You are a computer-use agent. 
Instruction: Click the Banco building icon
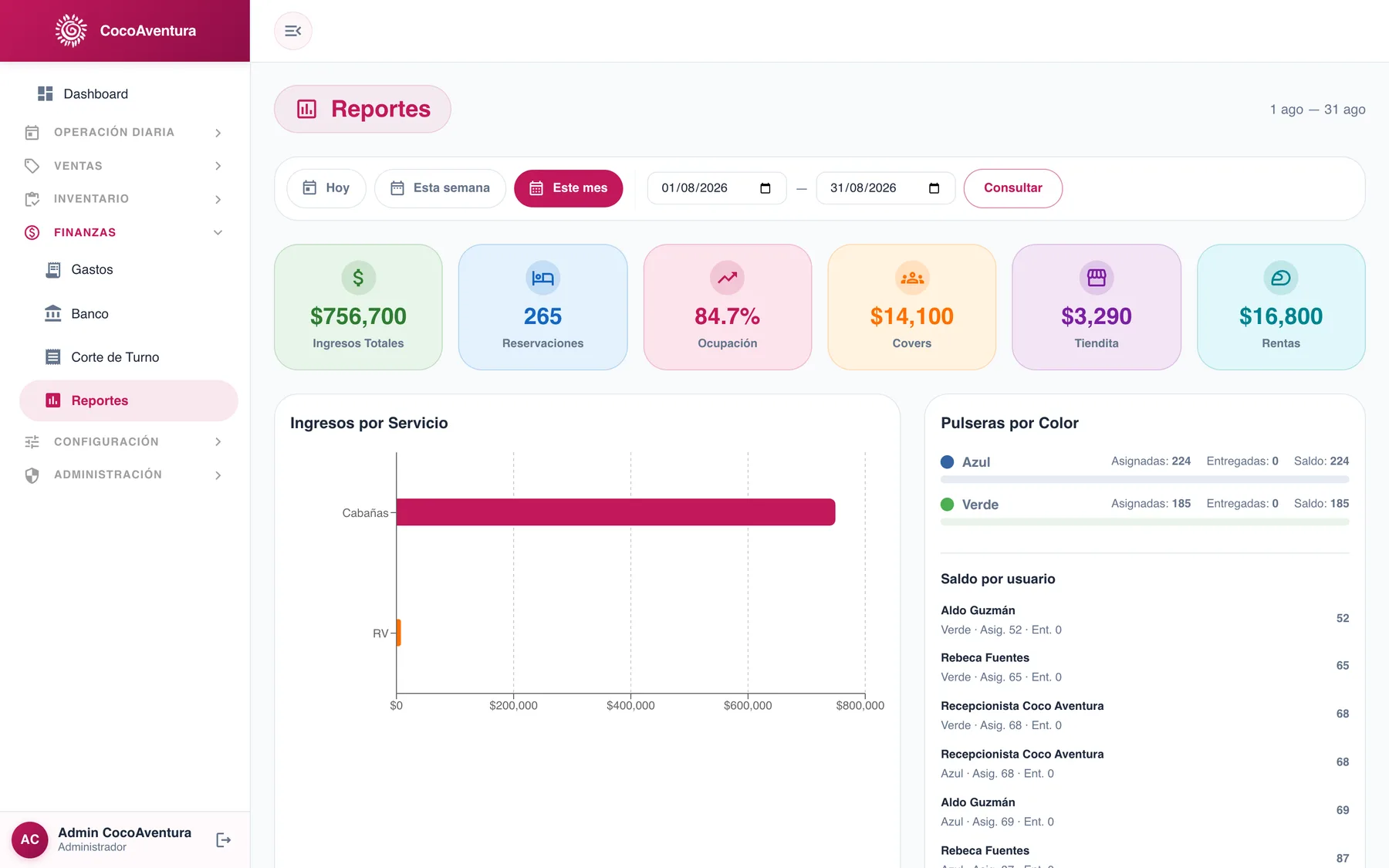(x=53, y=313)
